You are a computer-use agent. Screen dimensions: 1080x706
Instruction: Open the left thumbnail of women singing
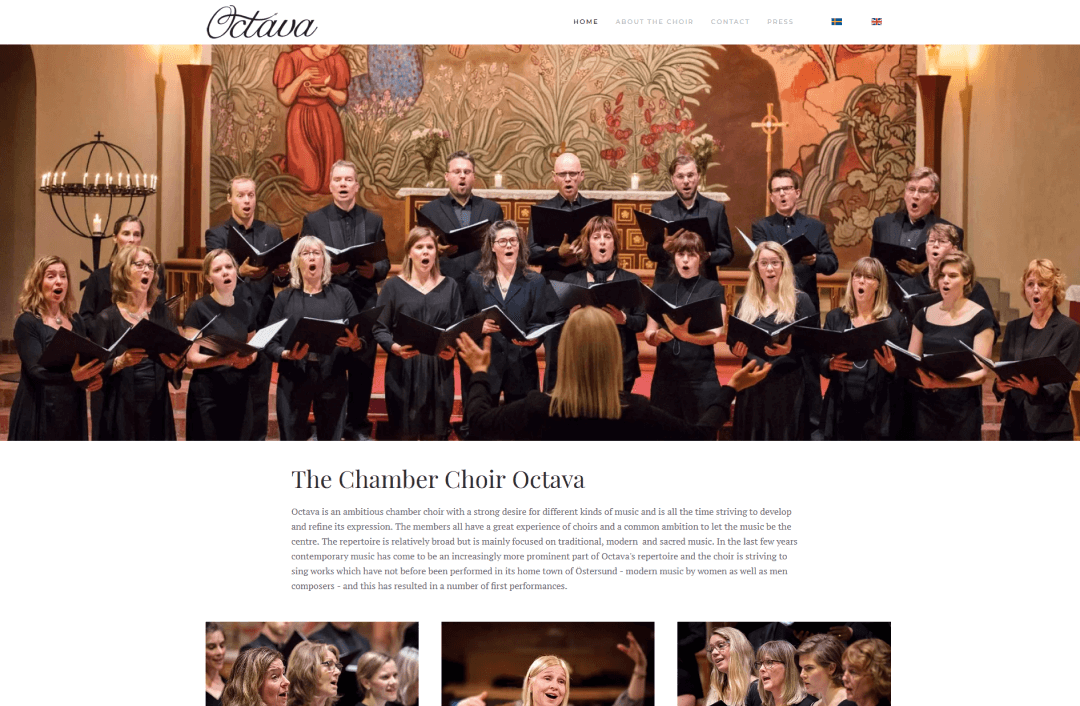312,664
